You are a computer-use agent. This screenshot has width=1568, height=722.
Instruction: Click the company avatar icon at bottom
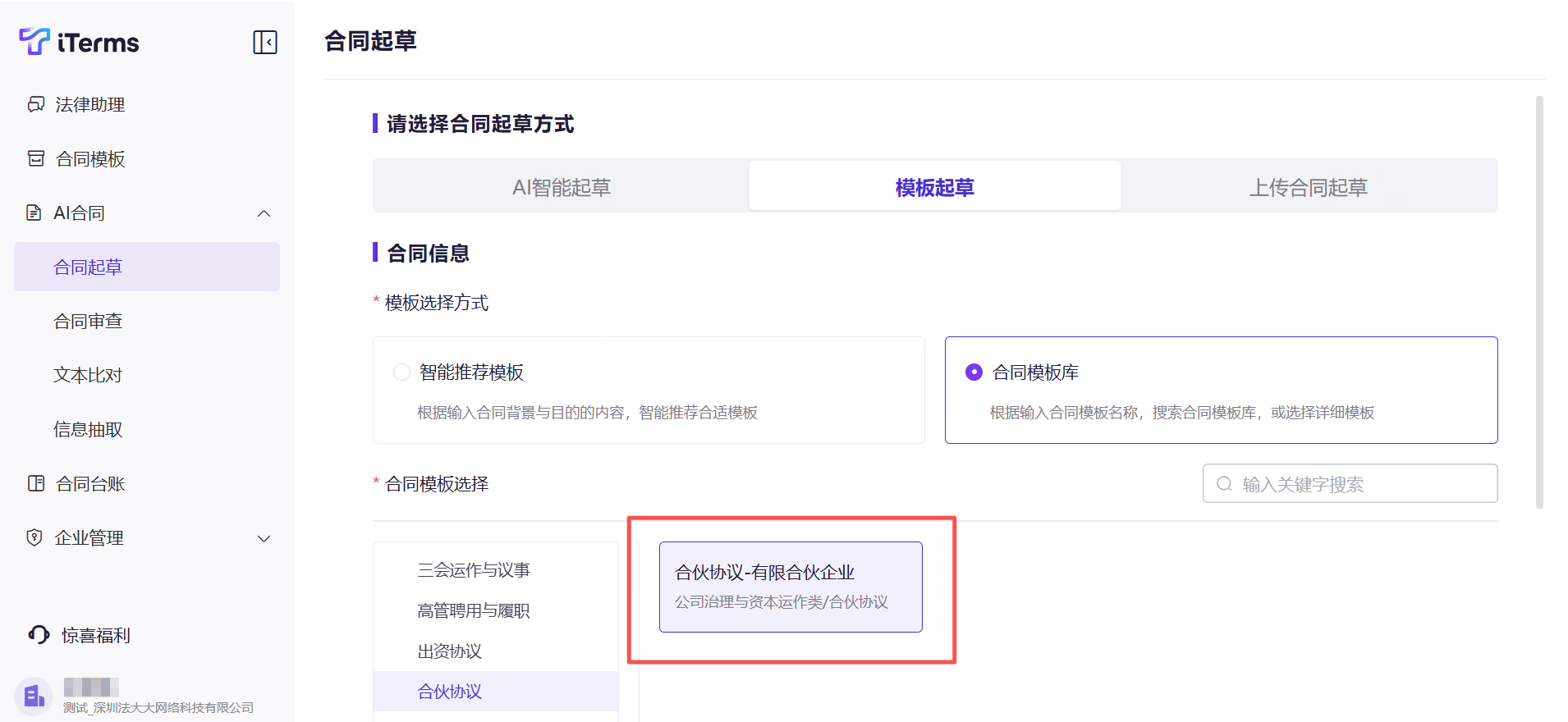[34, 697]
